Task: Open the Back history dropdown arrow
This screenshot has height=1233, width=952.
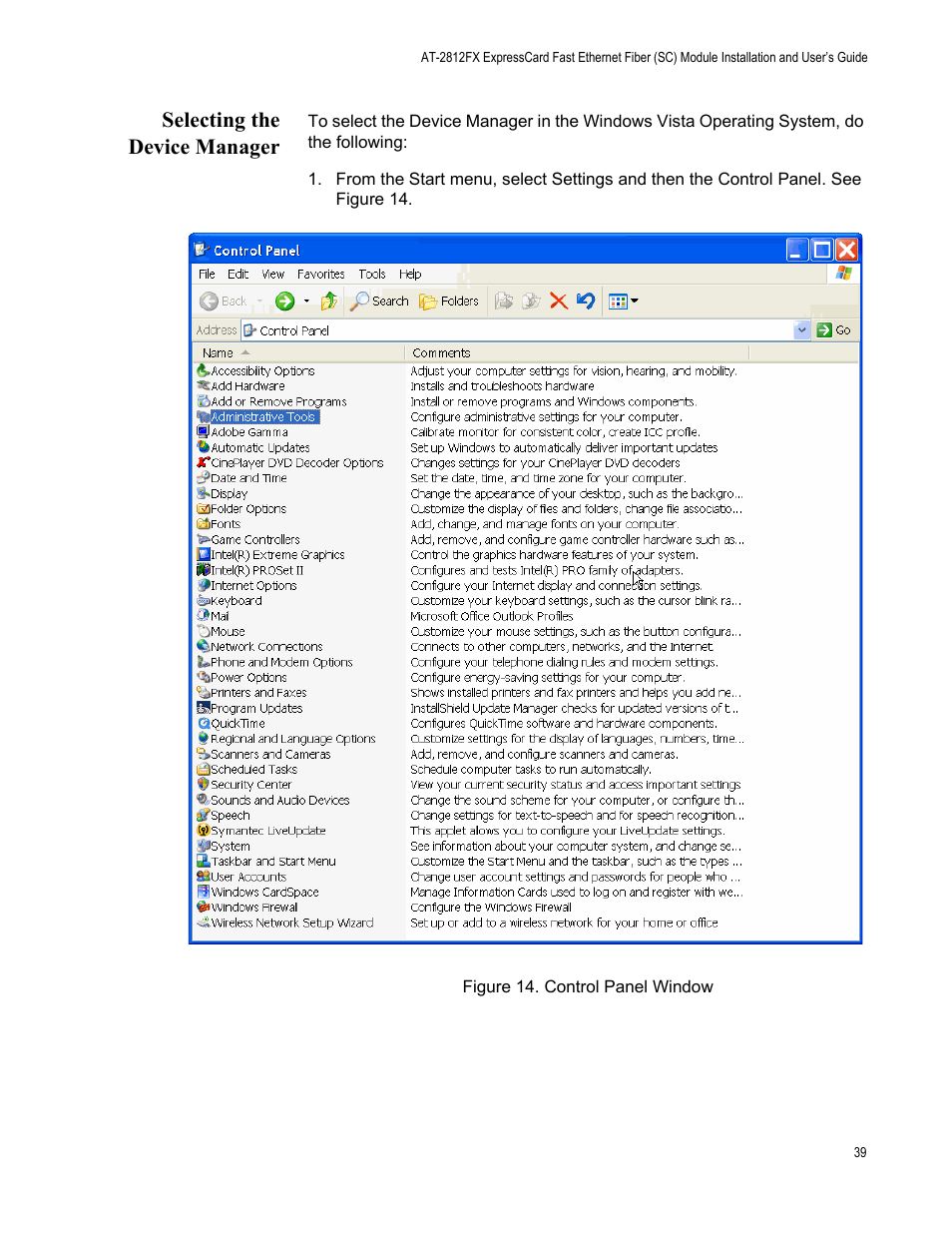Action: click(x=259, y=302)
